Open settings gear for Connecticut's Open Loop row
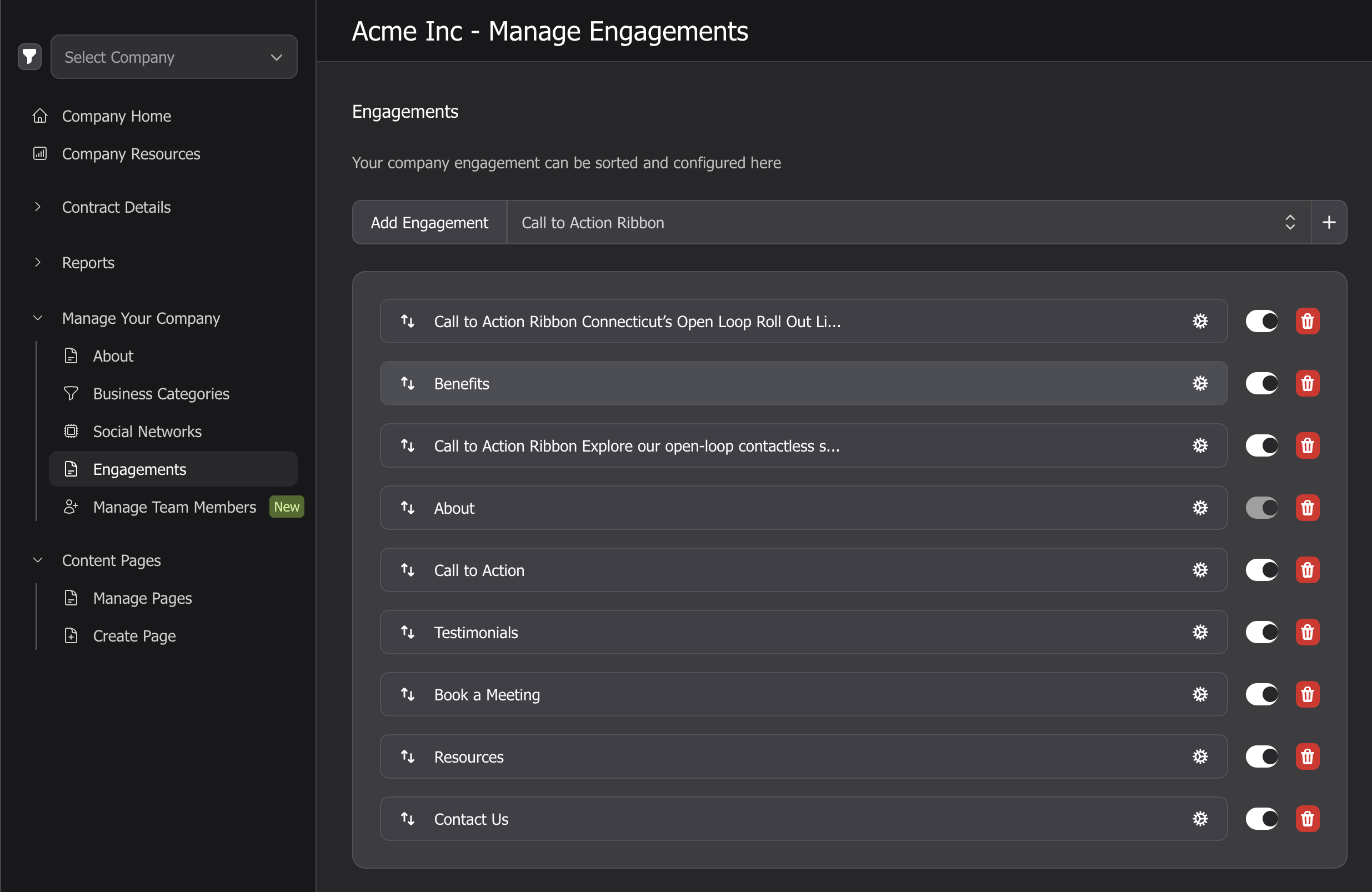Image resolution: width=1372 pixels, height=892 pixels. 1200,321
